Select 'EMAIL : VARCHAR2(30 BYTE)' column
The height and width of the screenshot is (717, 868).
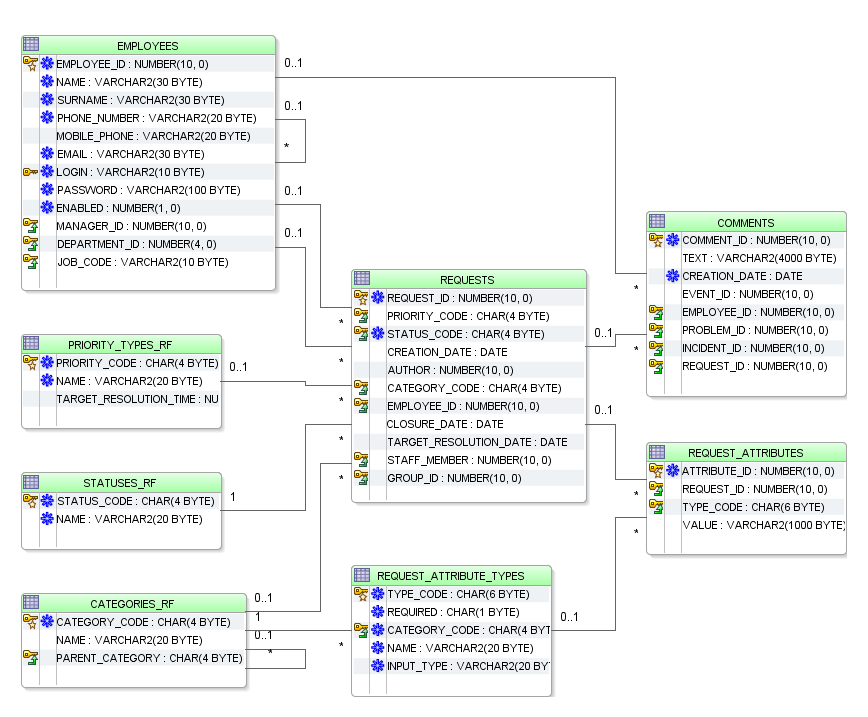(x=131, y=154)
